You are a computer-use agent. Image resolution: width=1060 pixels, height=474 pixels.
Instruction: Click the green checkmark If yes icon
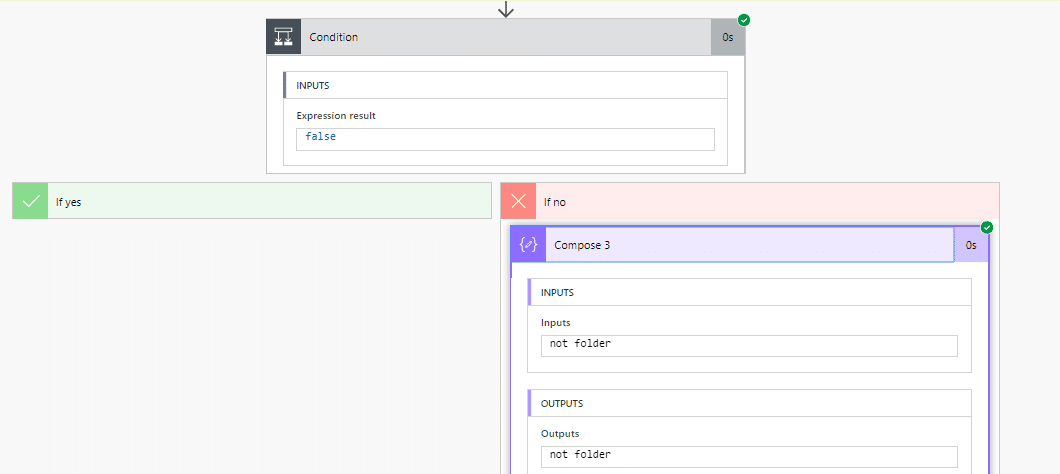[30, 201]
